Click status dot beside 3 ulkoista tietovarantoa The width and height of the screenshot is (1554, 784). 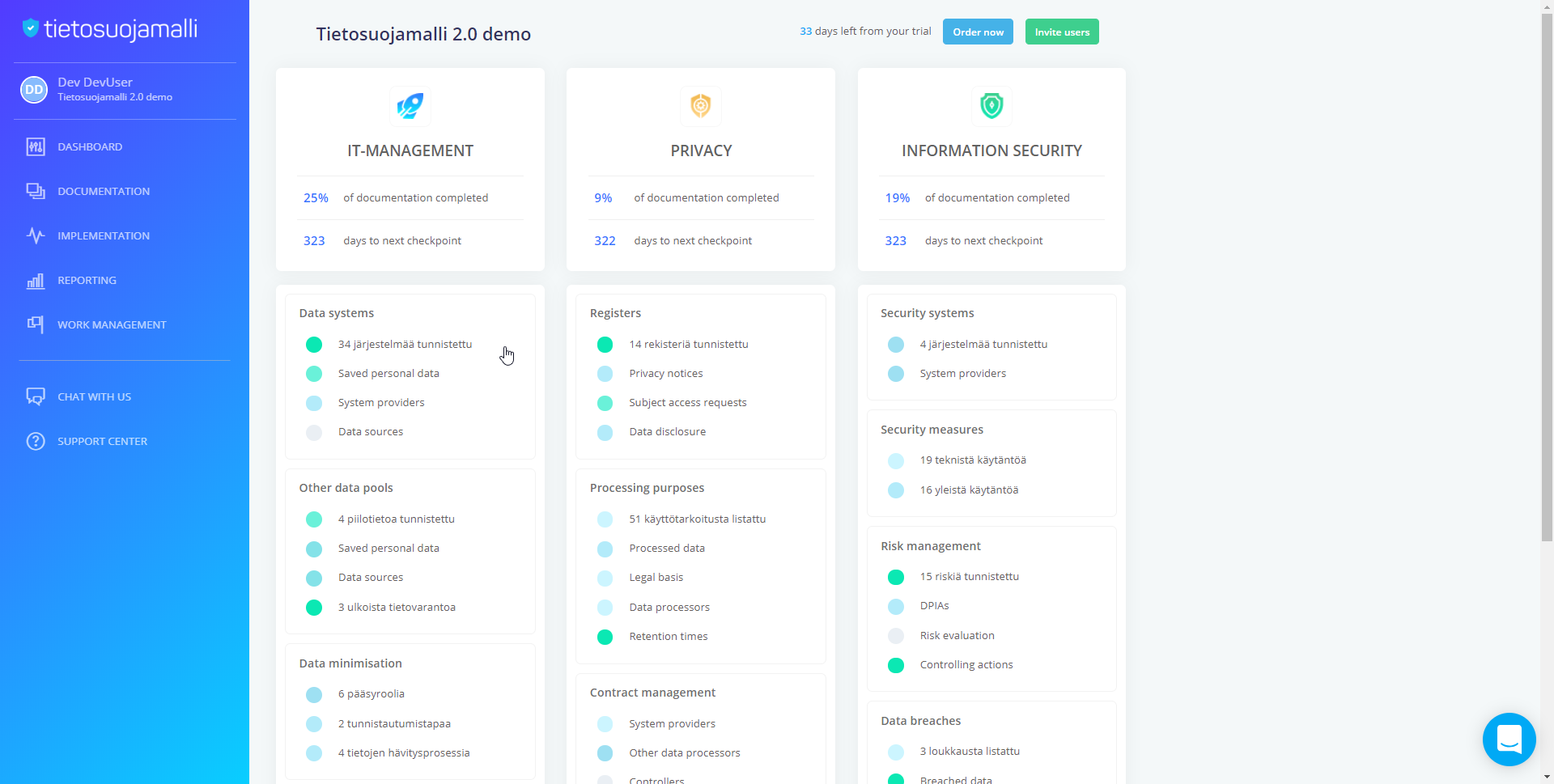(314, 608)
